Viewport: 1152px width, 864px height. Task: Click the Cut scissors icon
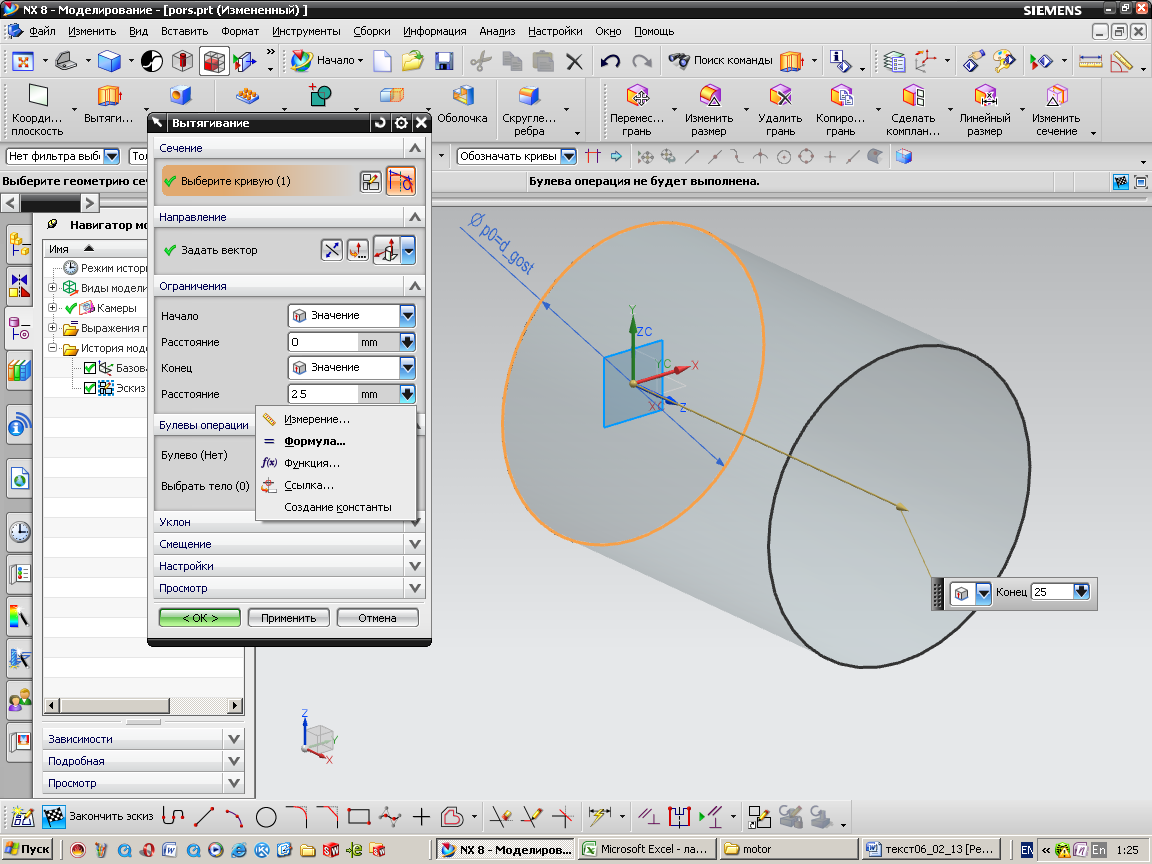pos(480,61)
